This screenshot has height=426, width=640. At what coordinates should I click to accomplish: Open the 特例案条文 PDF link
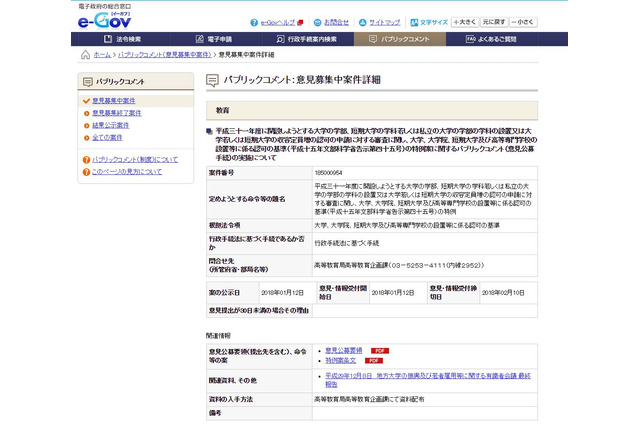340,361
